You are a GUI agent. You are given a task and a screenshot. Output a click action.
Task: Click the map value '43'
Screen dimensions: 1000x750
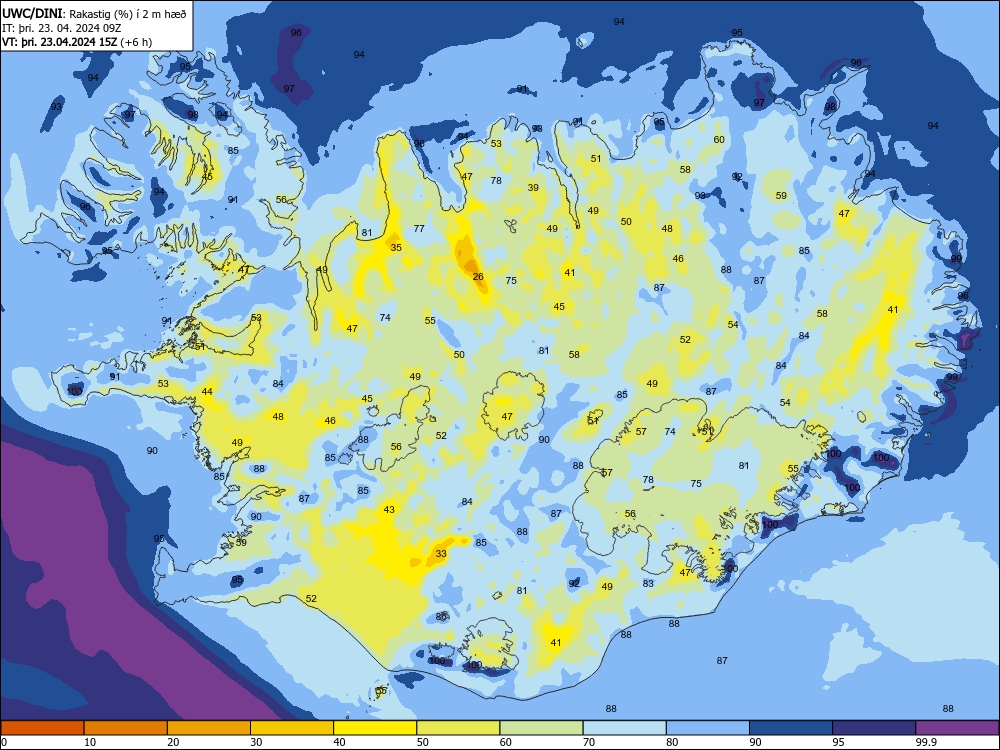(389, 510)
